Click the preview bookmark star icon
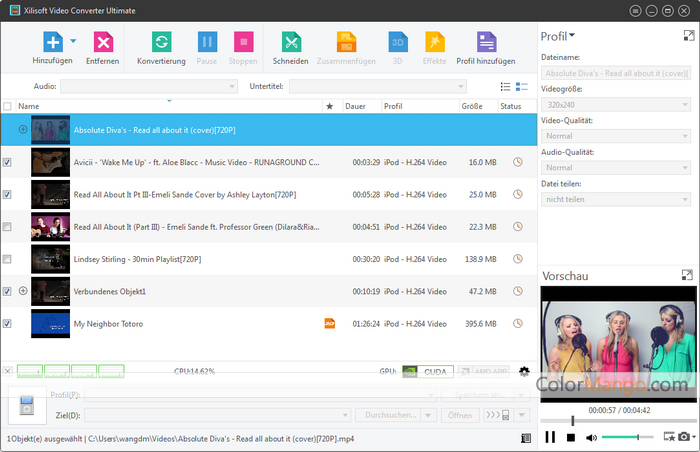This screenshot has width=700, height=452. (x=669, y=436)
